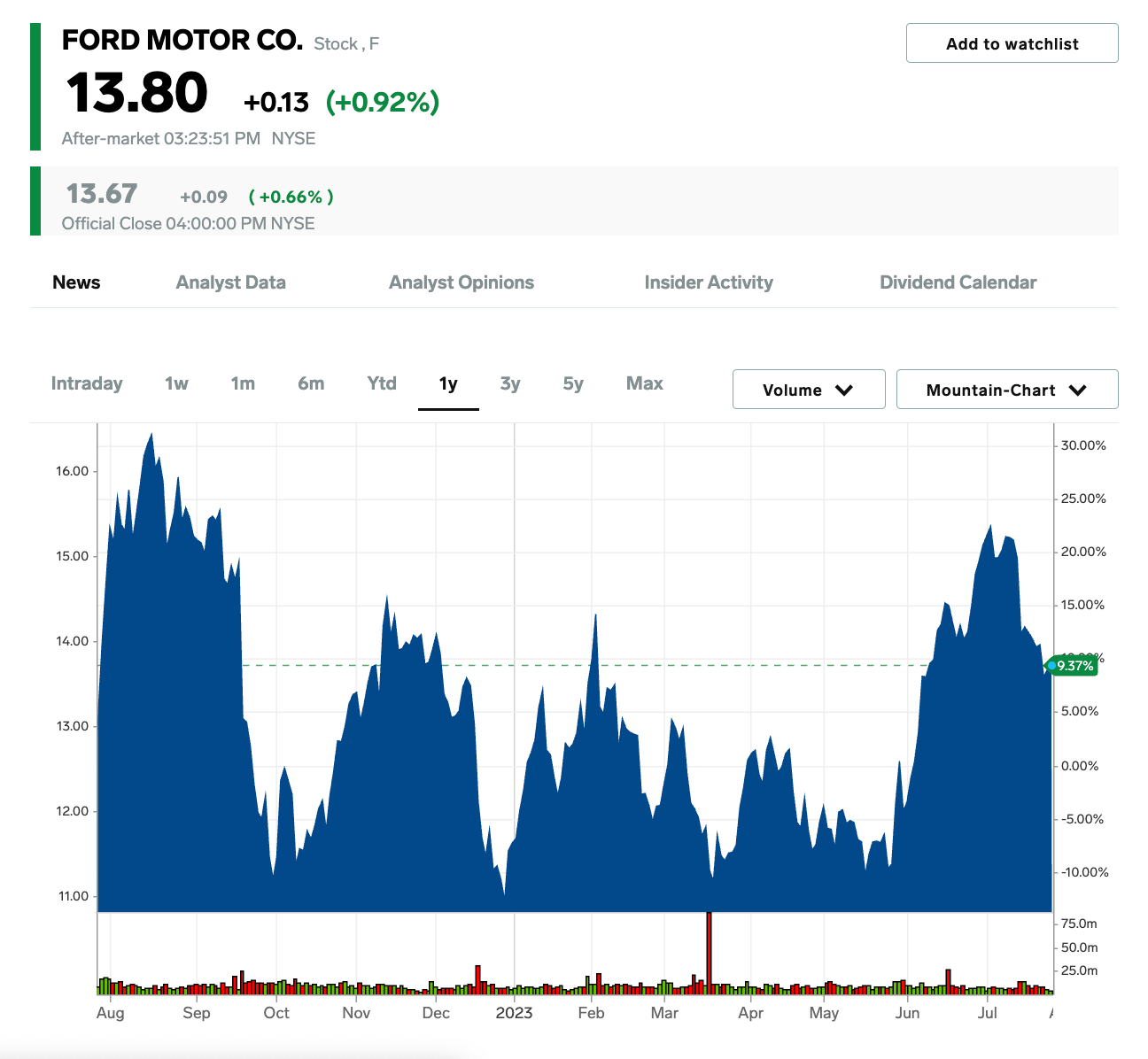The image size is (1148, 1059).
Task: Click the 16.00 price axis label
Action: point(73,471)
